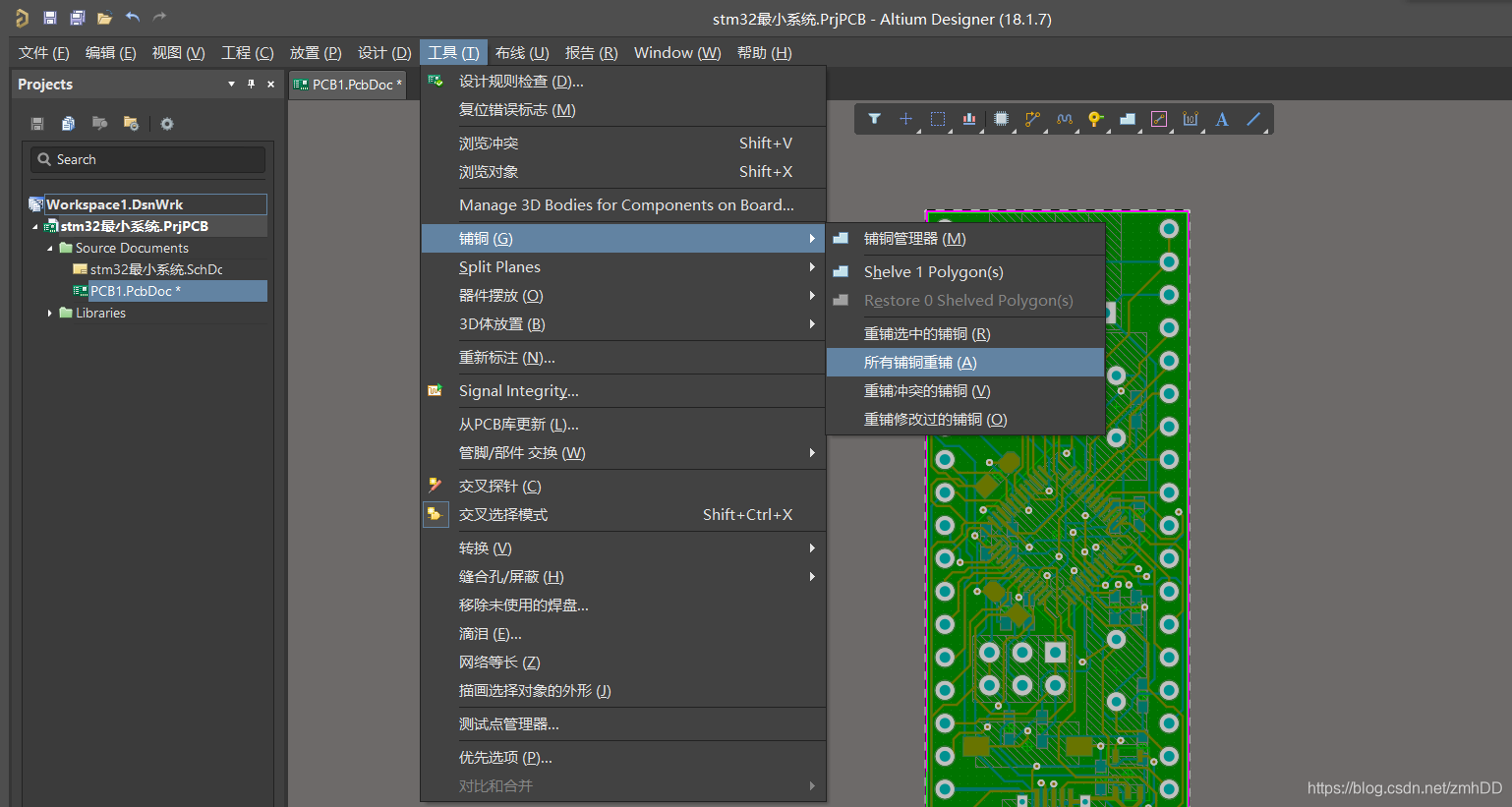Pin the Projects panel
The height and width of the screenshot is (807, 1512).
(251, 84)
